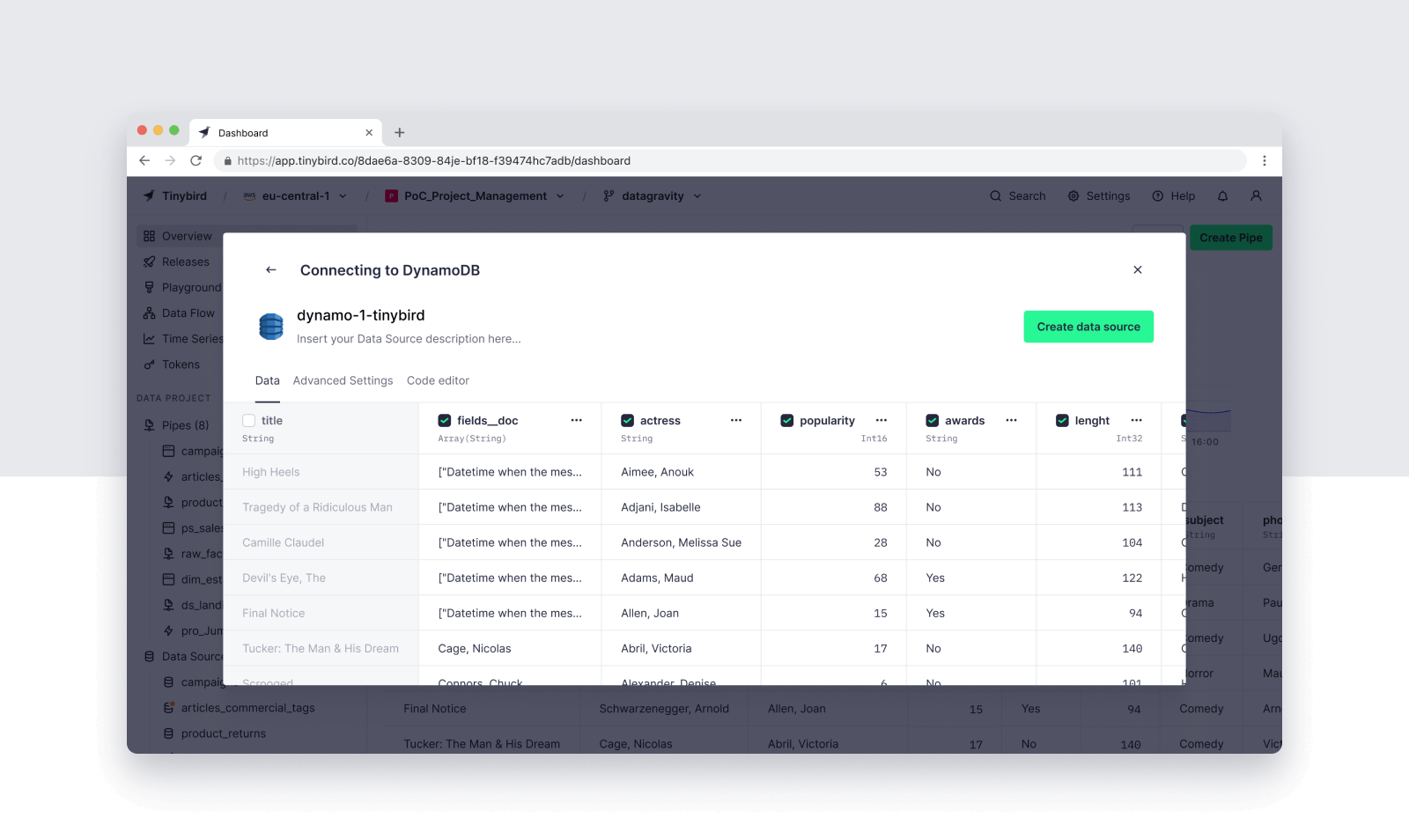Uncheck the fields__doc column checkbox
Viewport: 1409px width, 840px height.
445,421
